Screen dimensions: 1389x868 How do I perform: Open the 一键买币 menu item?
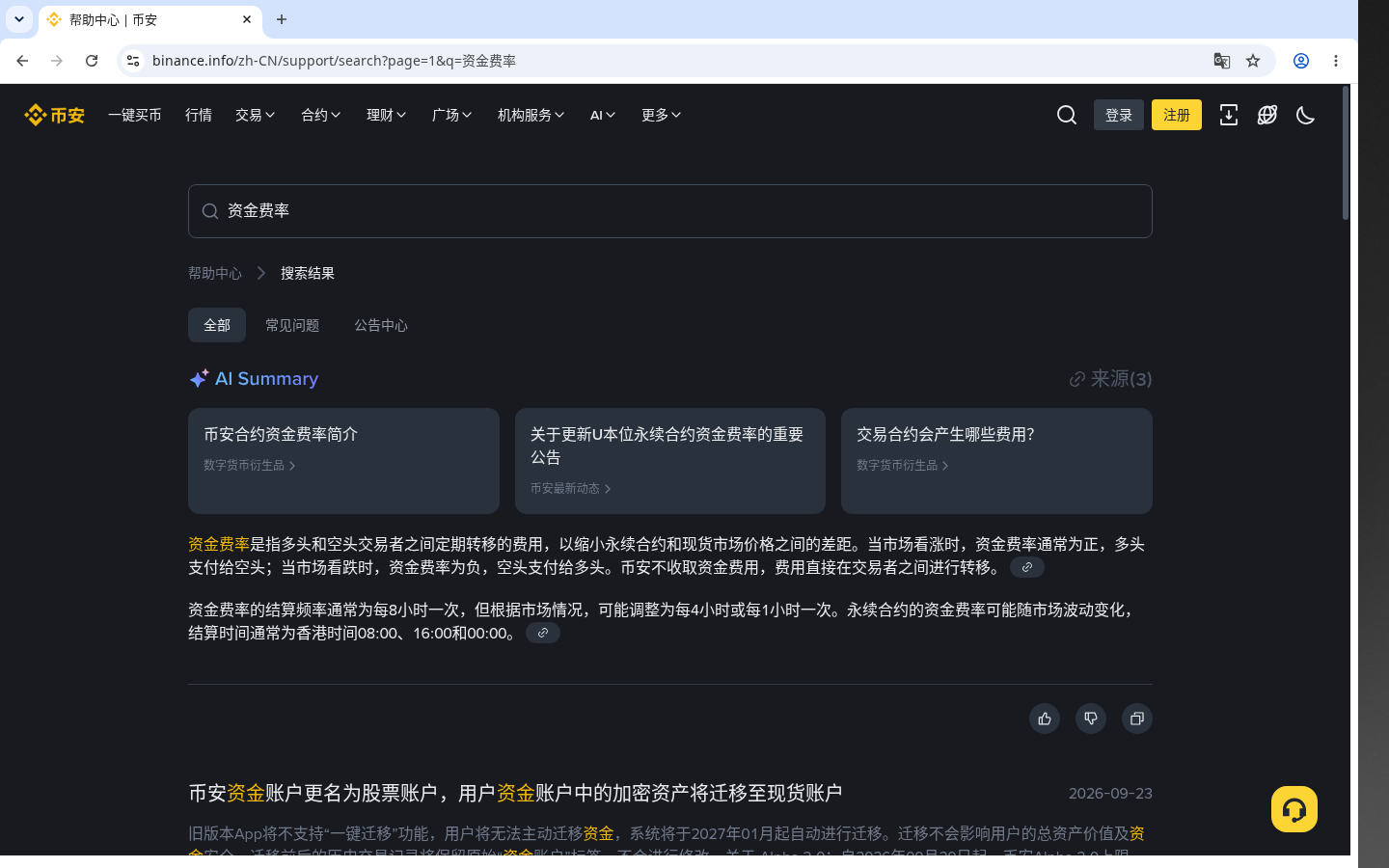click(135, 115)
